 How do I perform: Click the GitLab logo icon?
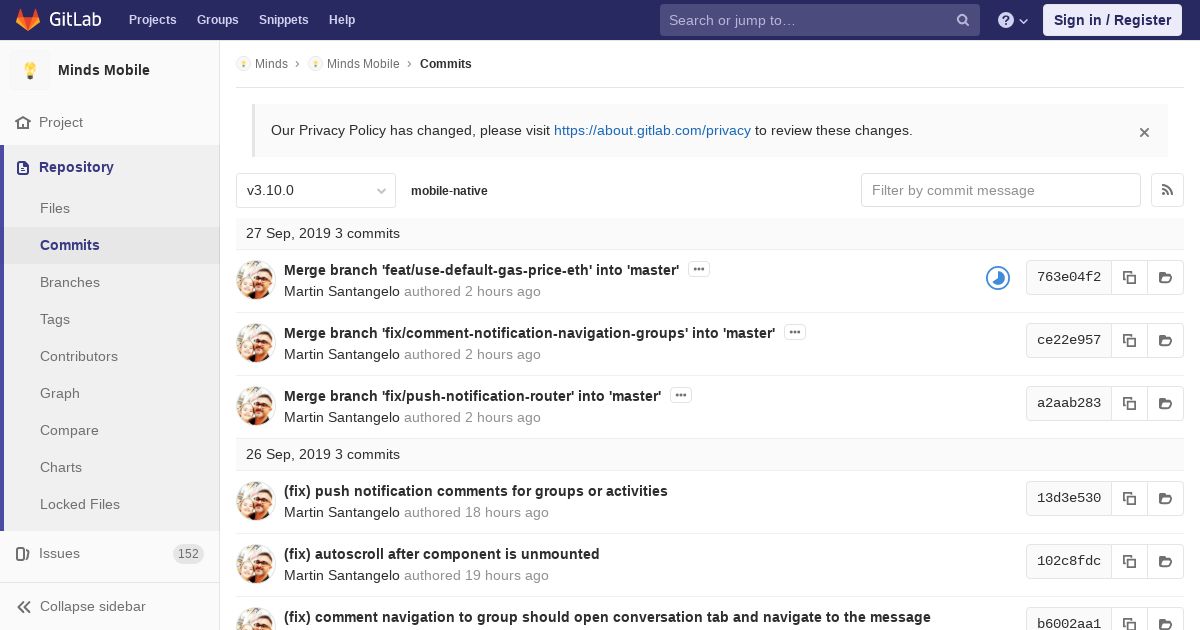coord(28,20)
